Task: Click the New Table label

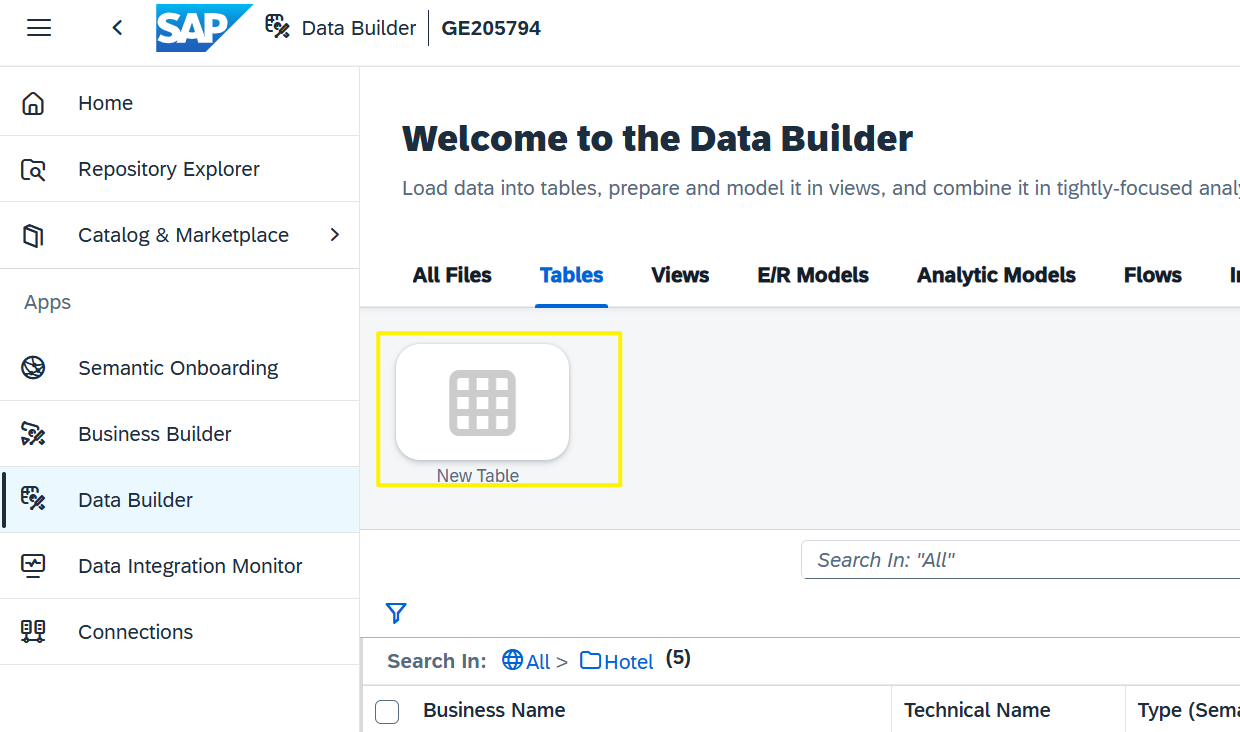Action: 478,476
